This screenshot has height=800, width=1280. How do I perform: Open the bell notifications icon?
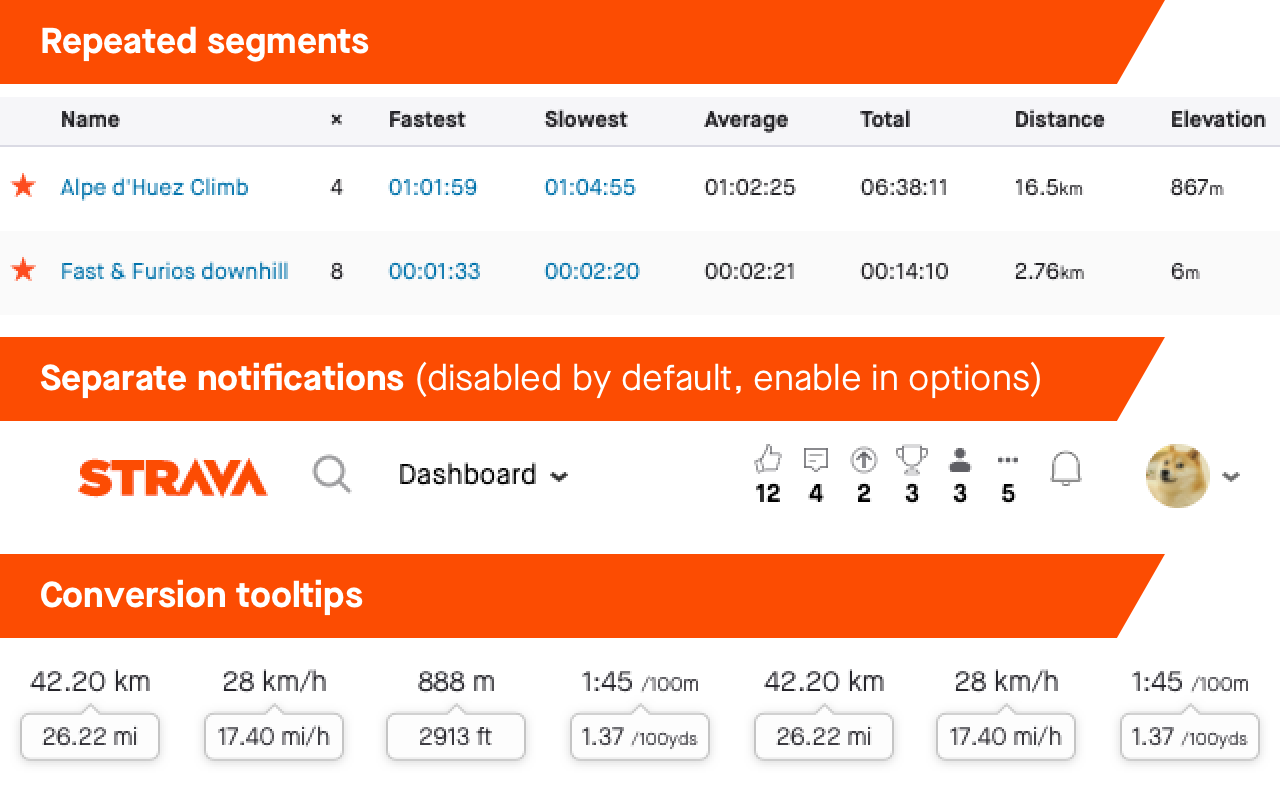tap(1066, 468)
